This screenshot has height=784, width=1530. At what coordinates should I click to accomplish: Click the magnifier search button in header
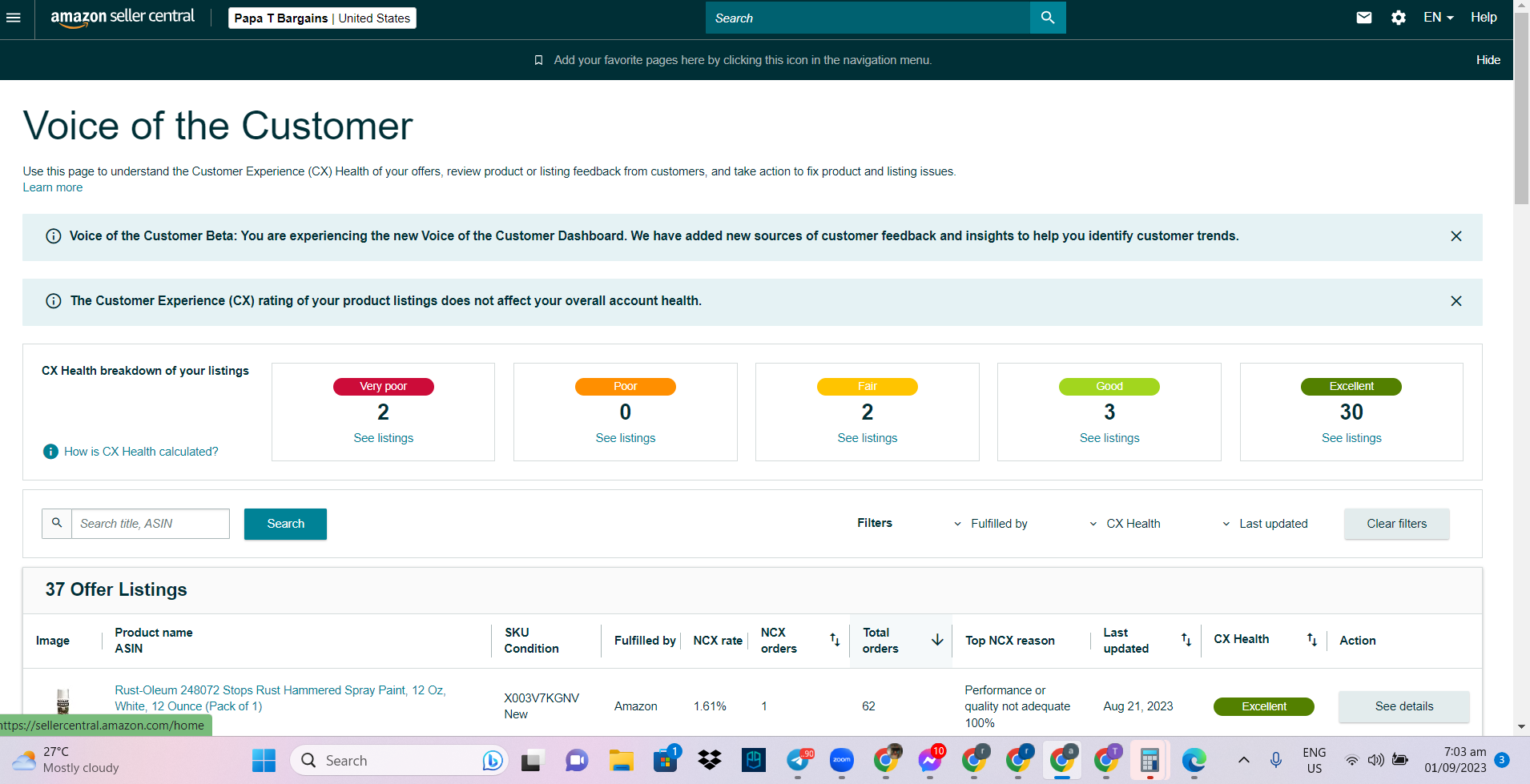(x=1048, y=18)
